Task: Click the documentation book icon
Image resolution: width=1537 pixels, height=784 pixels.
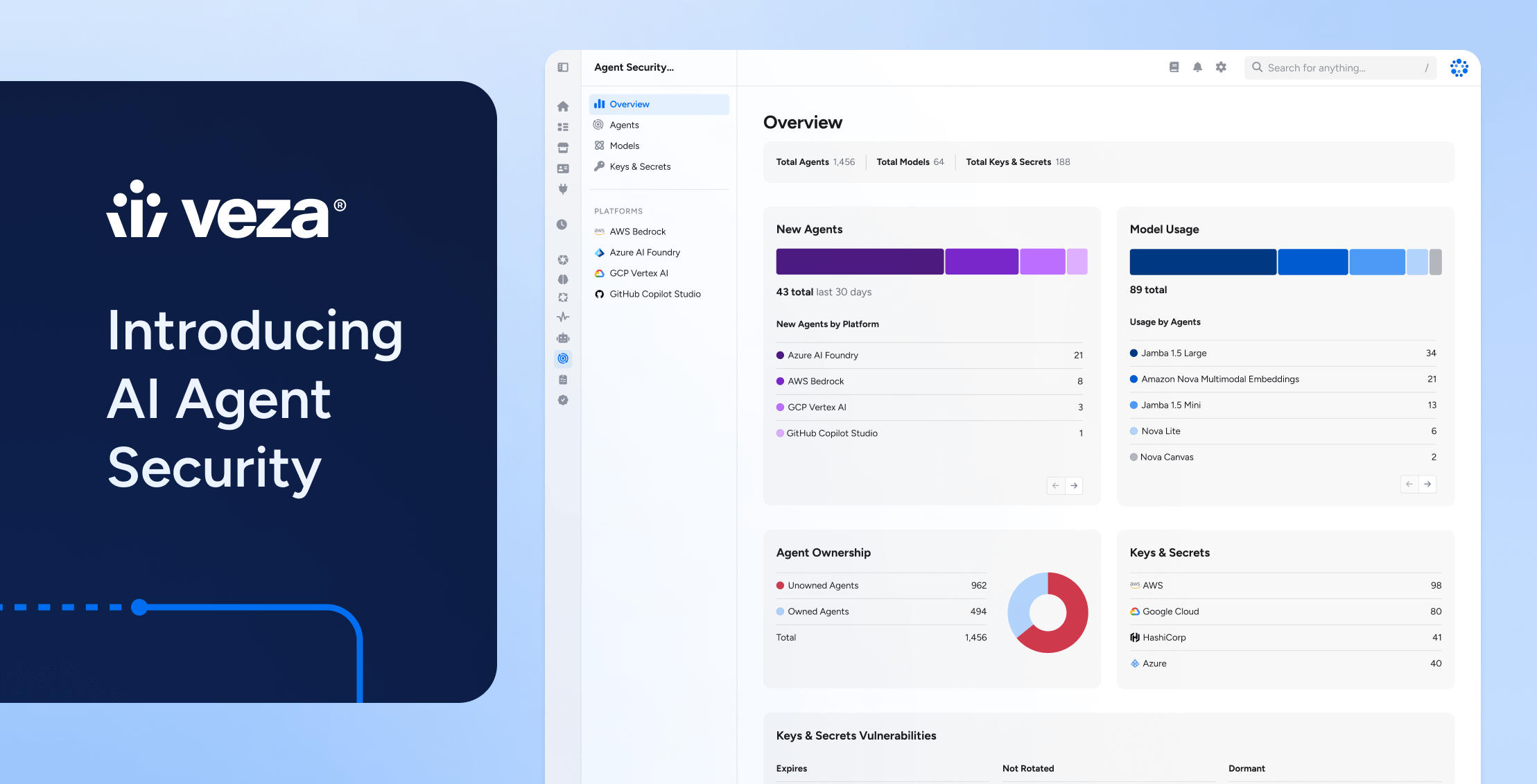Action: coord(1174,67)
